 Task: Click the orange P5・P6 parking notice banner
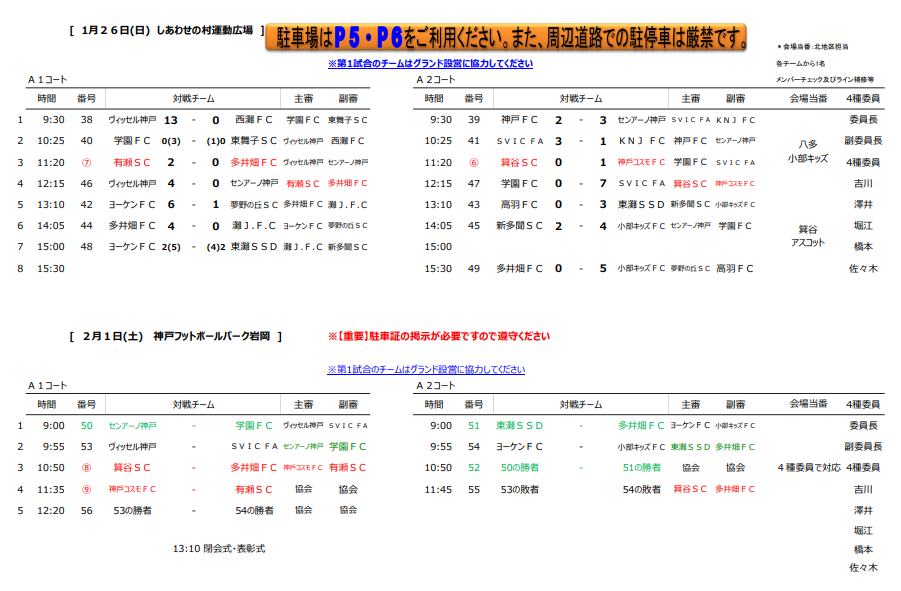point(506,37)
